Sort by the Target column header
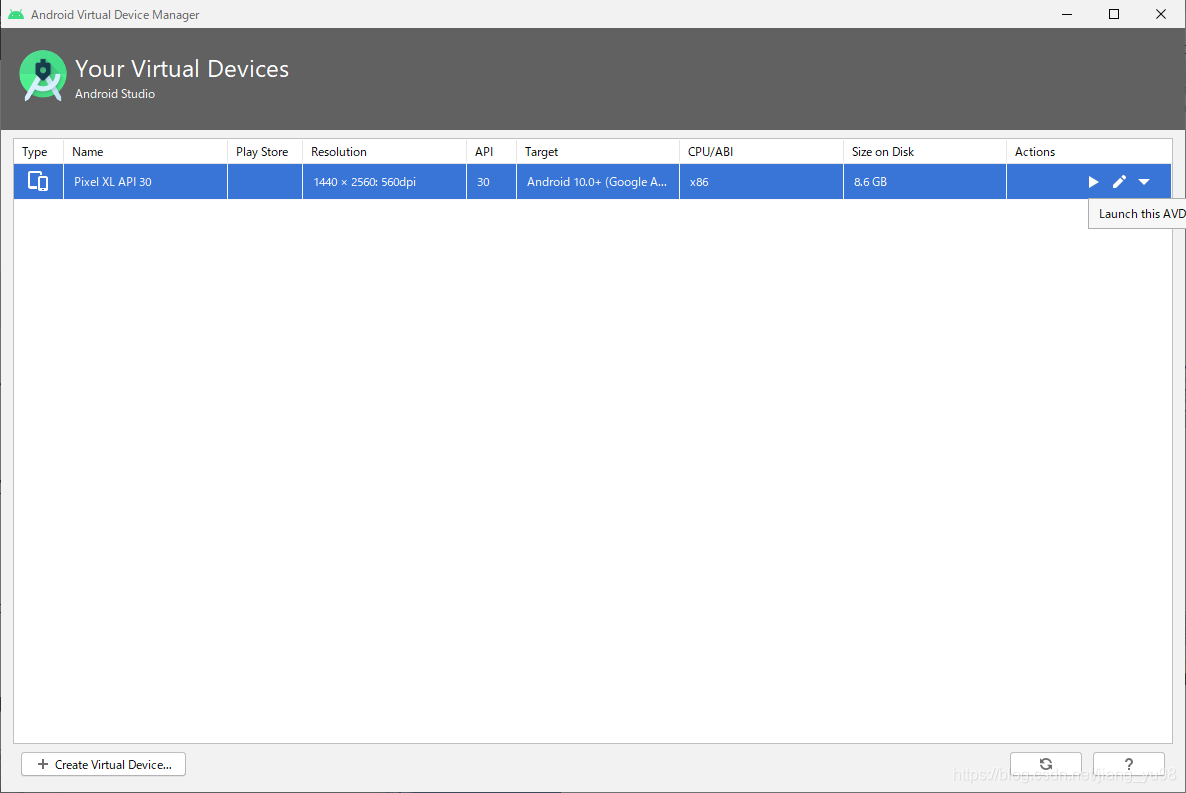This screenshot has height=793, width=1186. coord(598,151)
